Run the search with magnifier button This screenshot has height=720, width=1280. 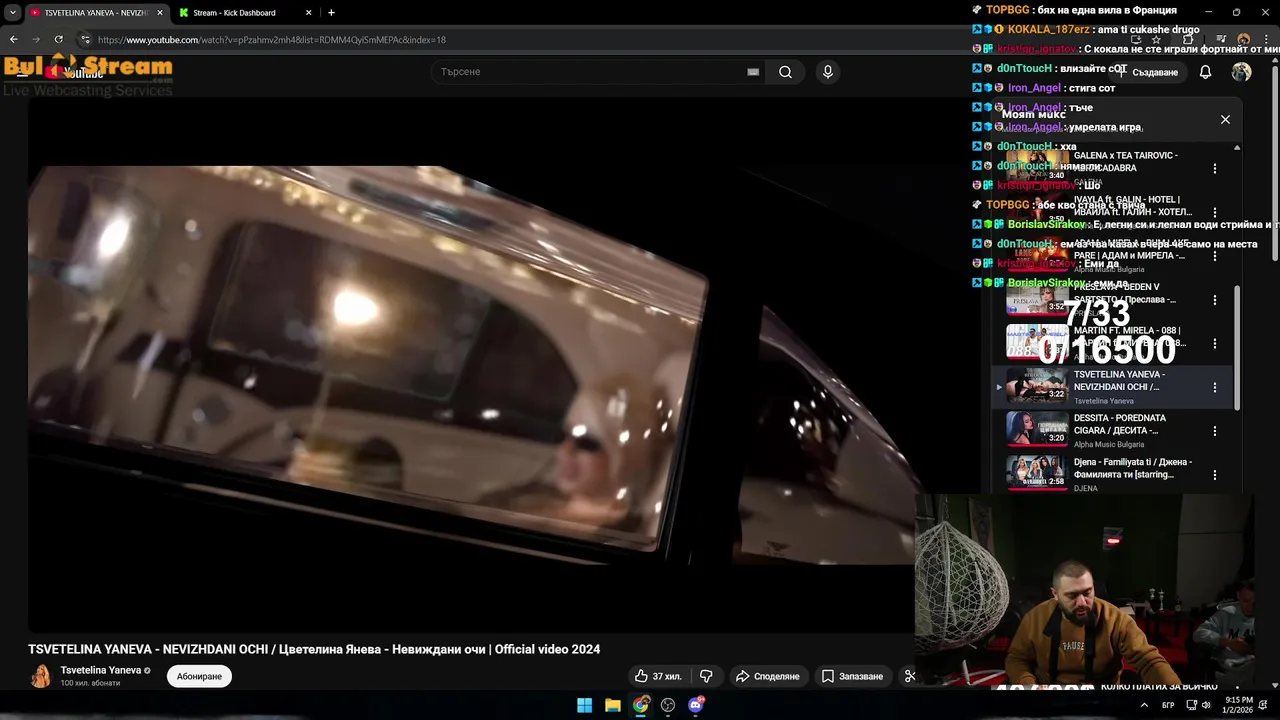[785, 72]
